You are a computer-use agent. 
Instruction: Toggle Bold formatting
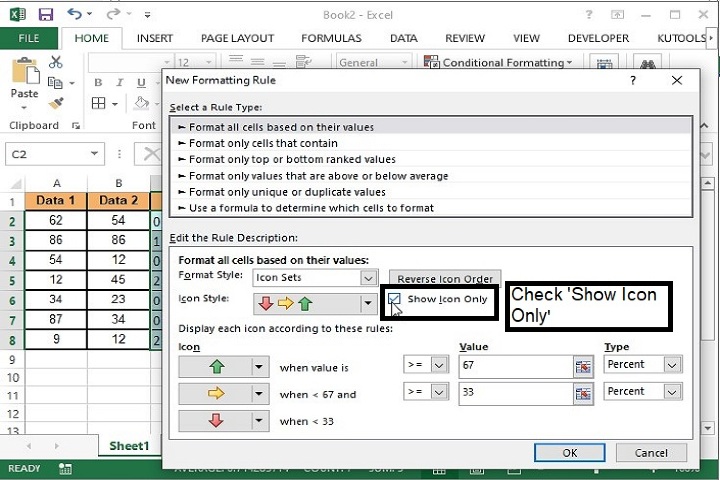(98, 83)
